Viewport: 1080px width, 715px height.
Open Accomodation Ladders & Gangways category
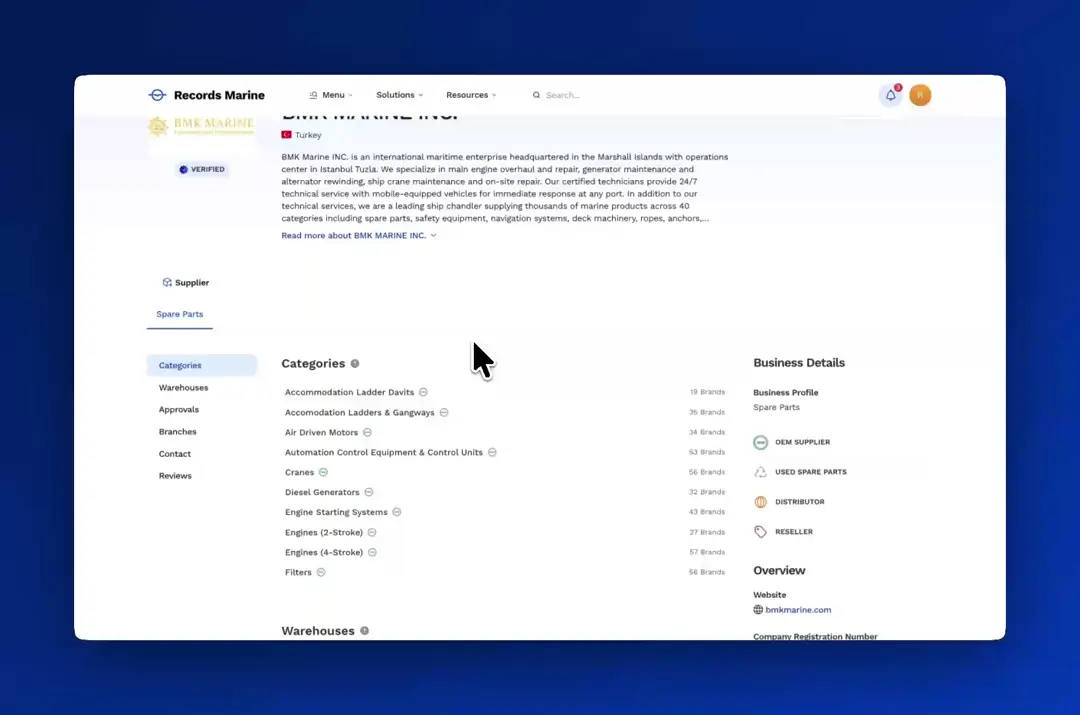tap(360, 413)
